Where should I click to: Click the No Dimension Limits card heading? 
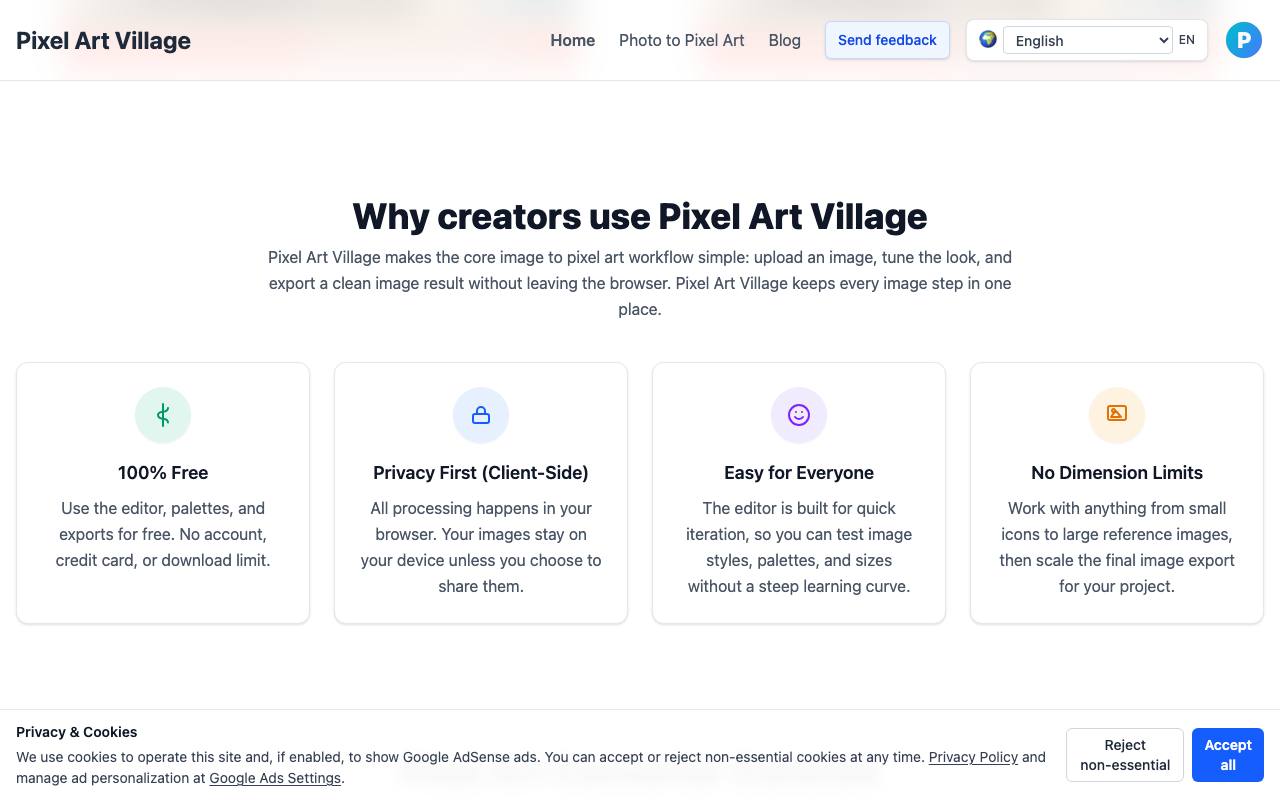pyautogui.click(x=1117, y=473)
